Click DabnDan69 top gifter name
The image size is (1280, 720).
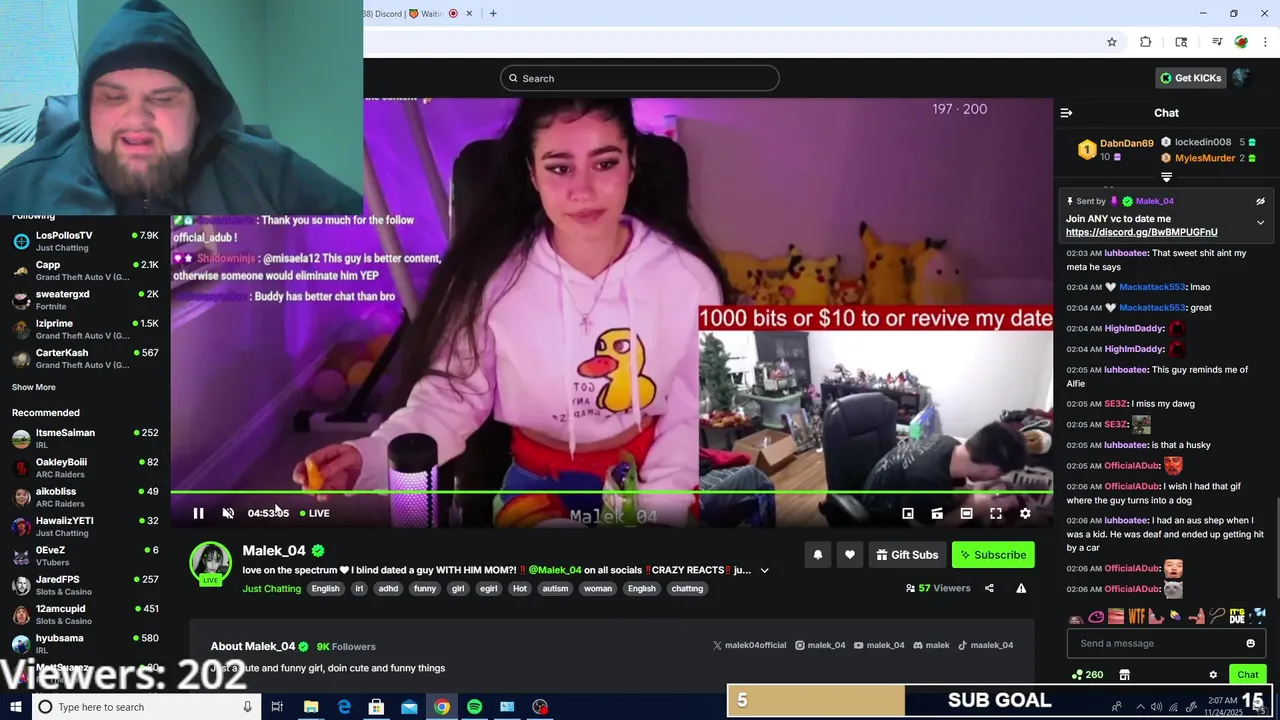pyautogui.click(x=1126, y=143)
